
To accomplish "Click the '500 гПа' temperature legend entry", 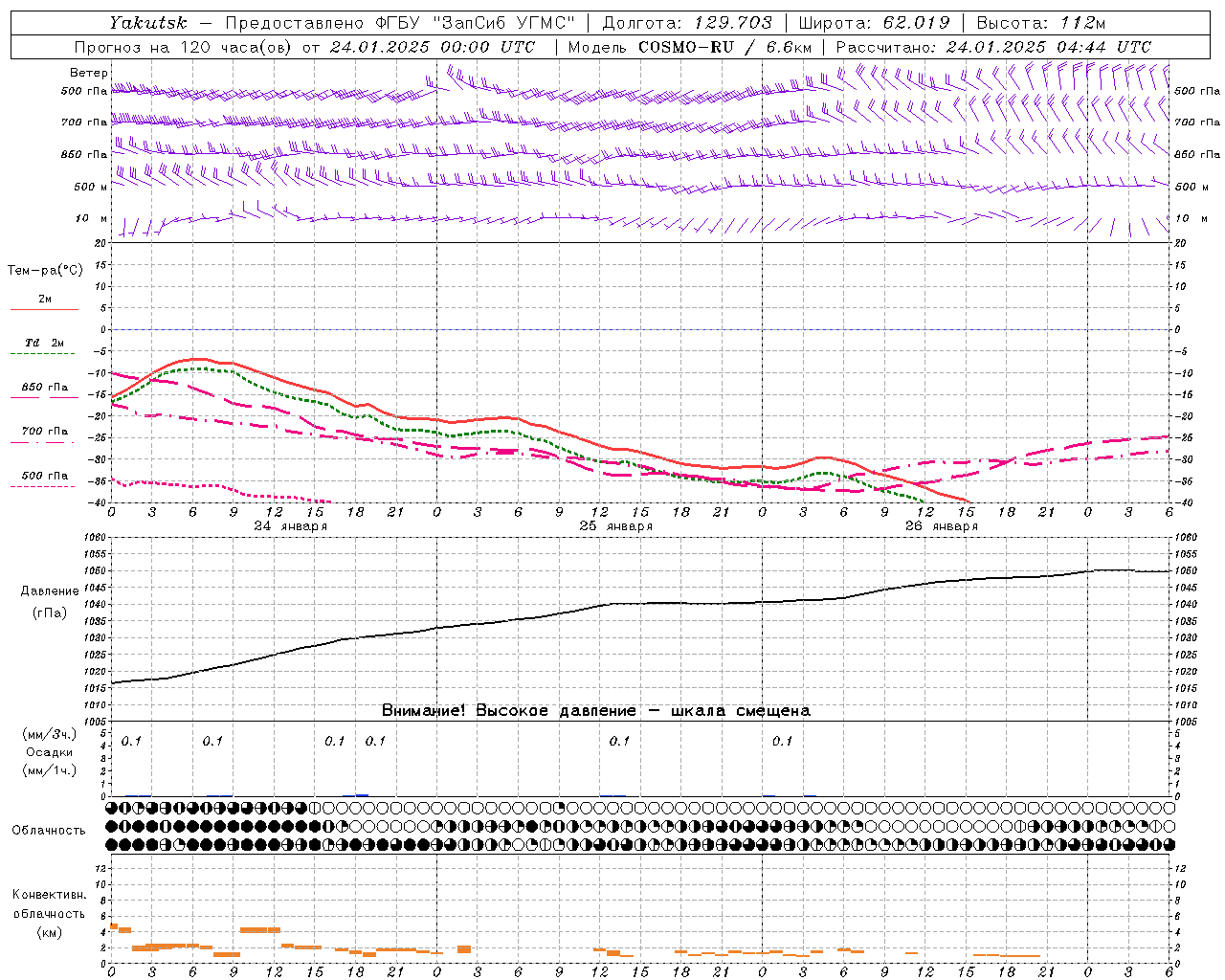I will pos(44,476).
